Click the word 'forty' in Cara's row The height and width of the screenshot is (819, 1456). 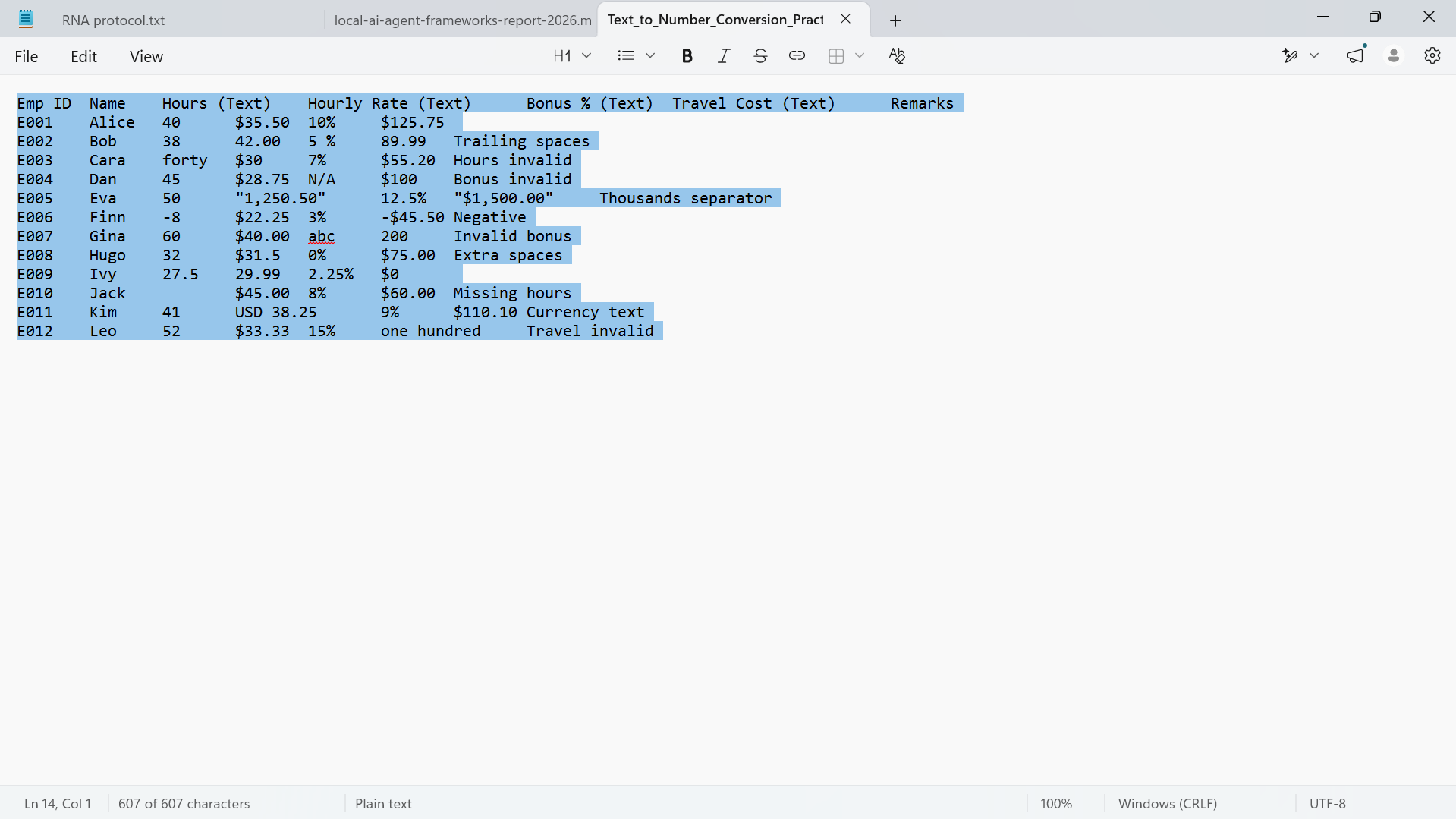pyautogui.click(x=184, y=160)
